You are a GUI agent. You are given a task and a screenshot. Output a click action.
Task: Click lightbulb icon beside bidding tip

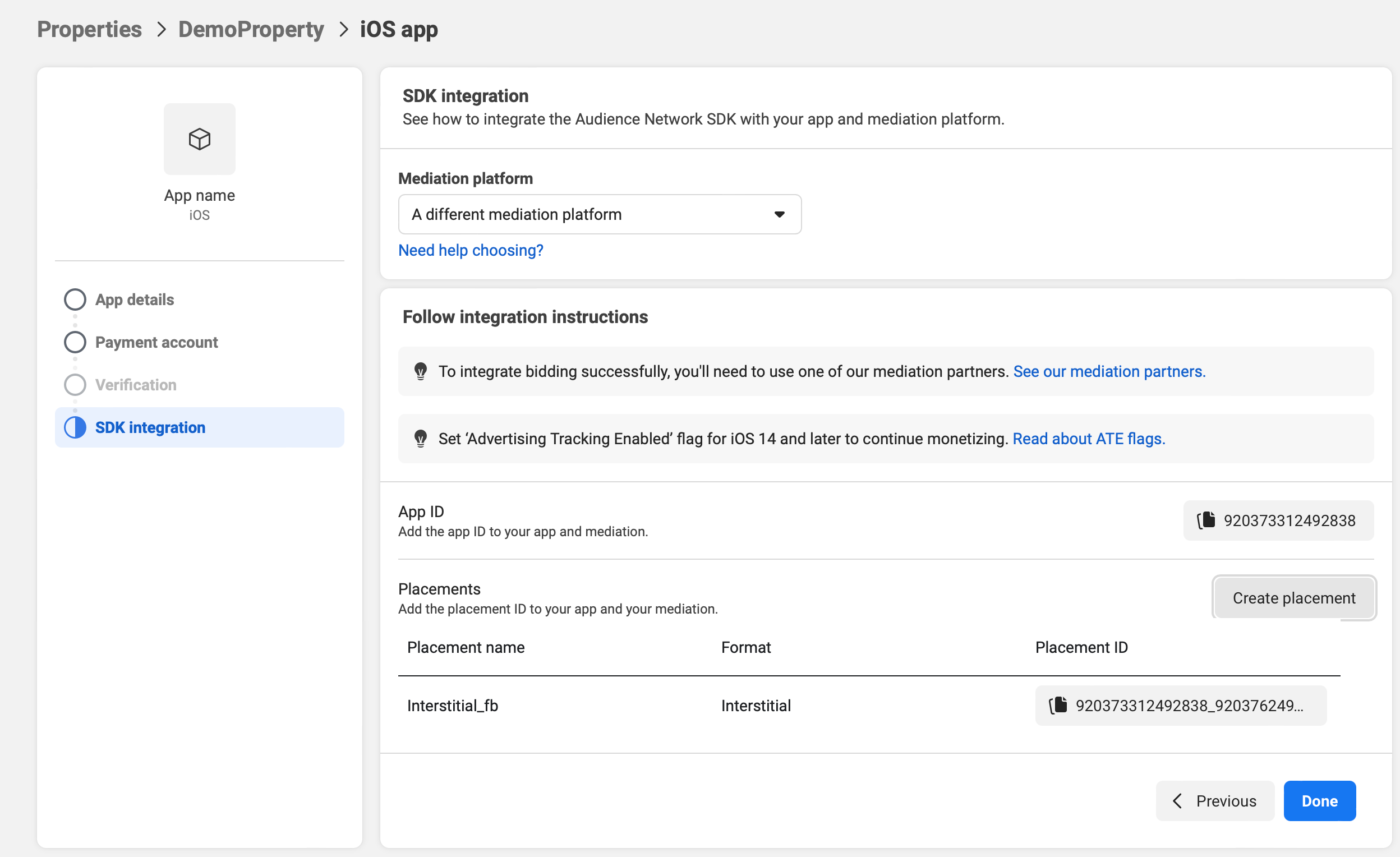tap(421, 371)
